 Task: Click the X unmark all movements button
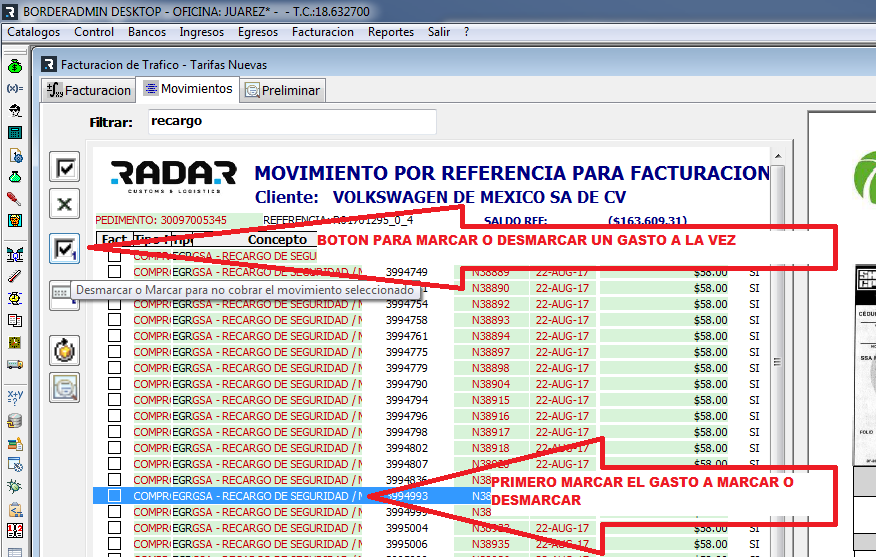click(x=64, y=203)
